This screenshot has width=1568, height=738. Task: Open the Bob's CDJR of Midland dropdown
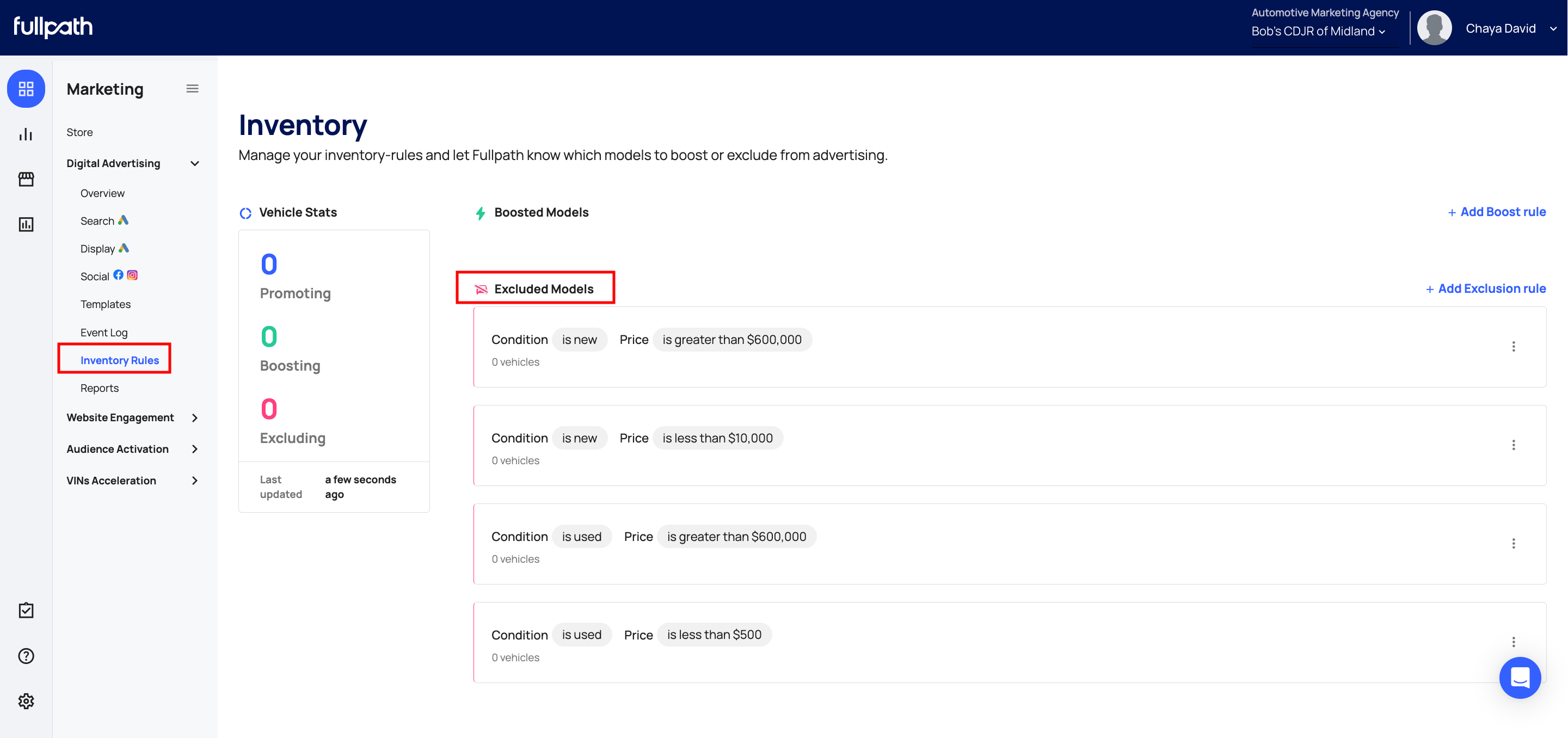pos(1318,31)
